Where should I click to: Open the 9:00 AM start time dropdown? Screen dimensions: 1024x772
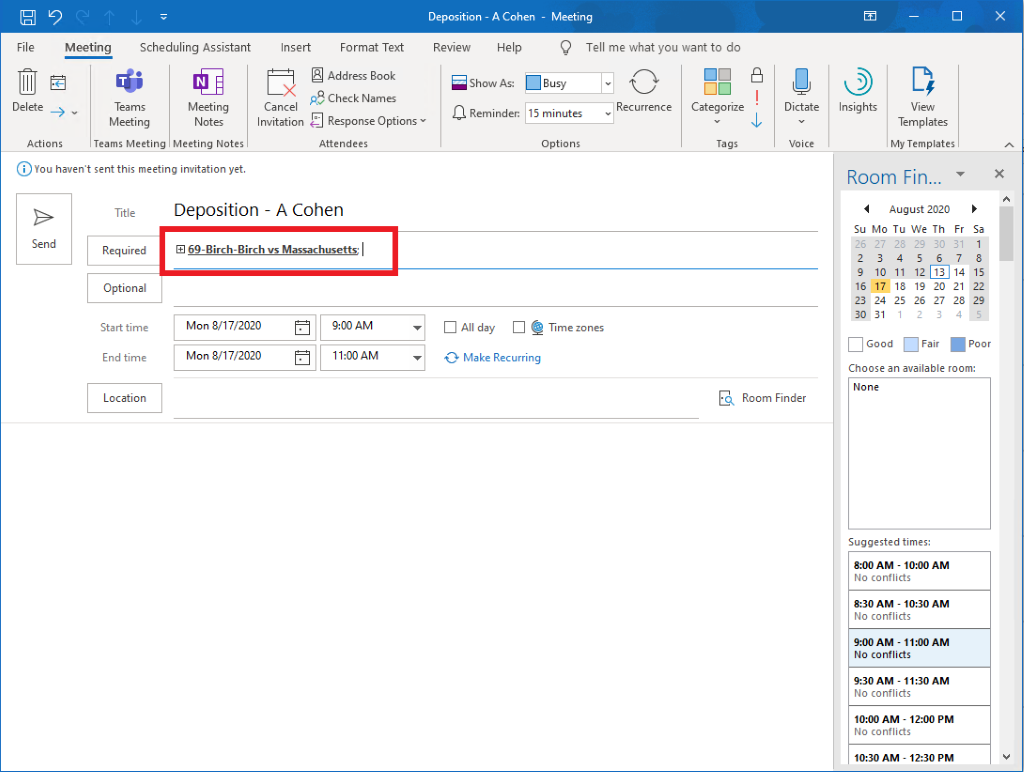[x=417, y=328]
